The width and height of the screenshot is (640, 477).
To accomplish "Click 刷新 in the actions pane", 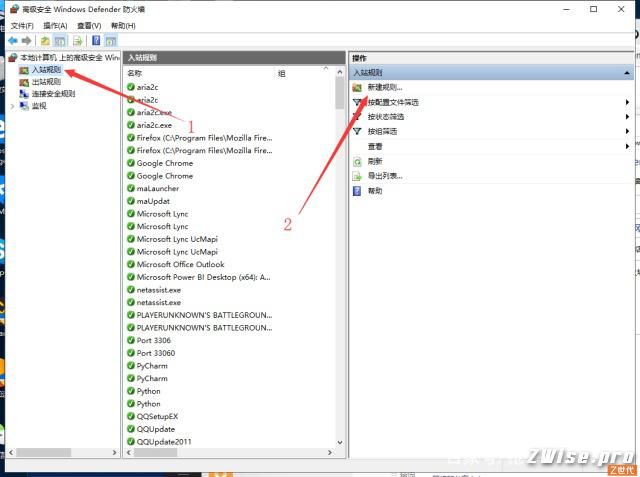I will tap(375, 161).
